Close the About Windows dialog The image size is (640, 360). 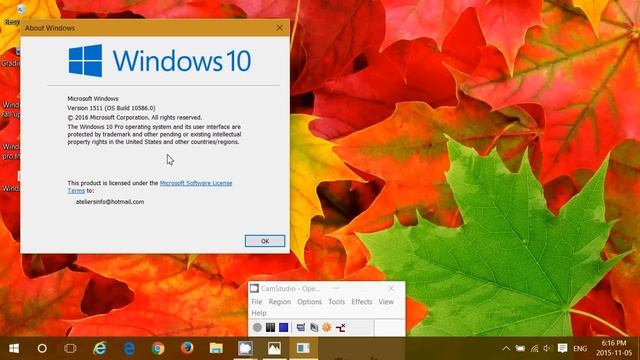(x=279, y=28)
